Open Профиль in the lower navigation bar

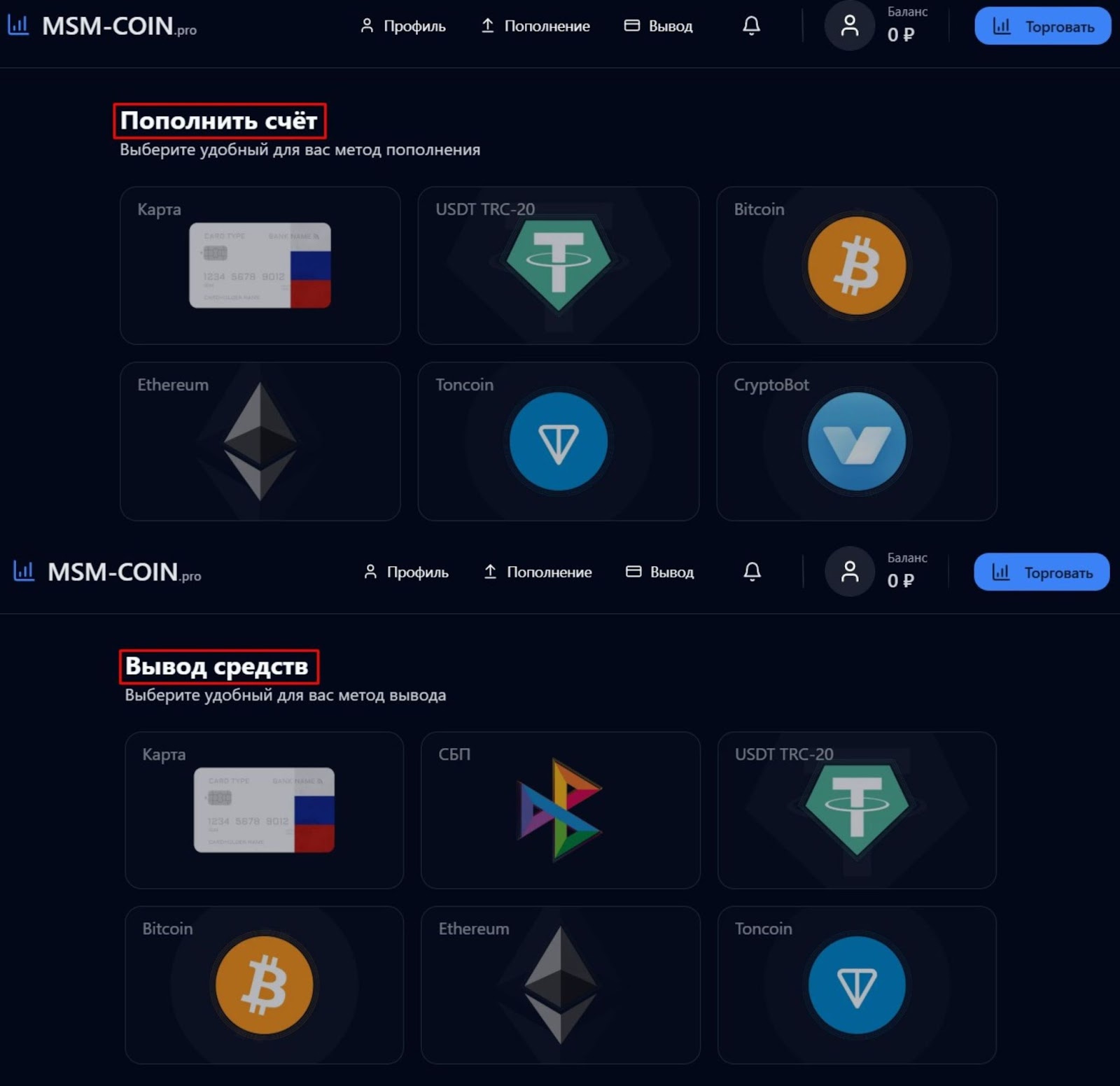point(406,572)
